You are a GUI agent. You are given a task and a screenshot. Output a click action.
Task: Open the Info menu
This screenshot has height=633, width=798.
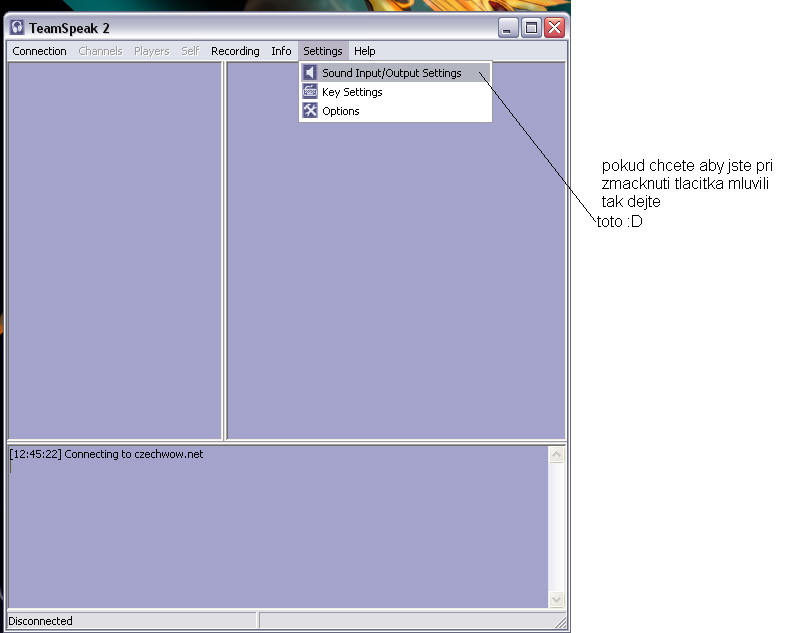click(281, 51)
